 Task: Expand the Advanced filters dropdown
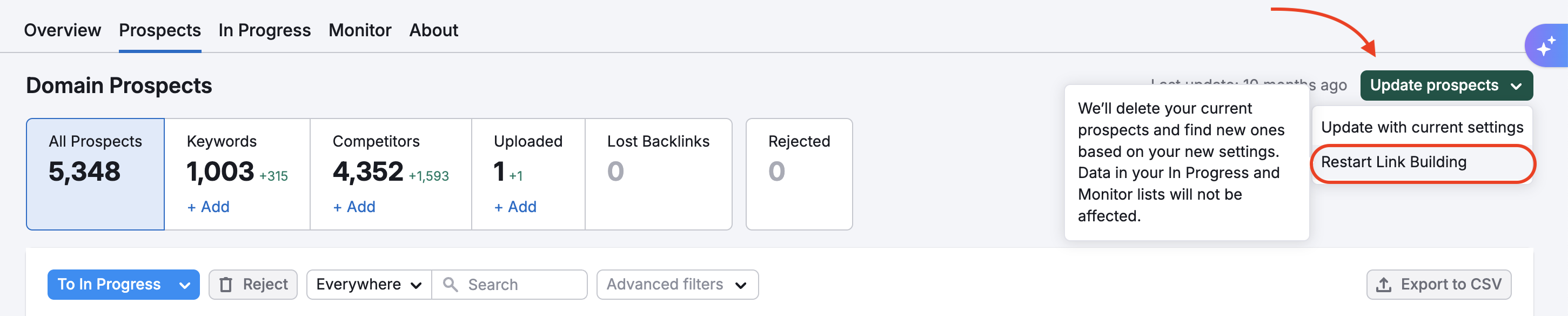677,285
